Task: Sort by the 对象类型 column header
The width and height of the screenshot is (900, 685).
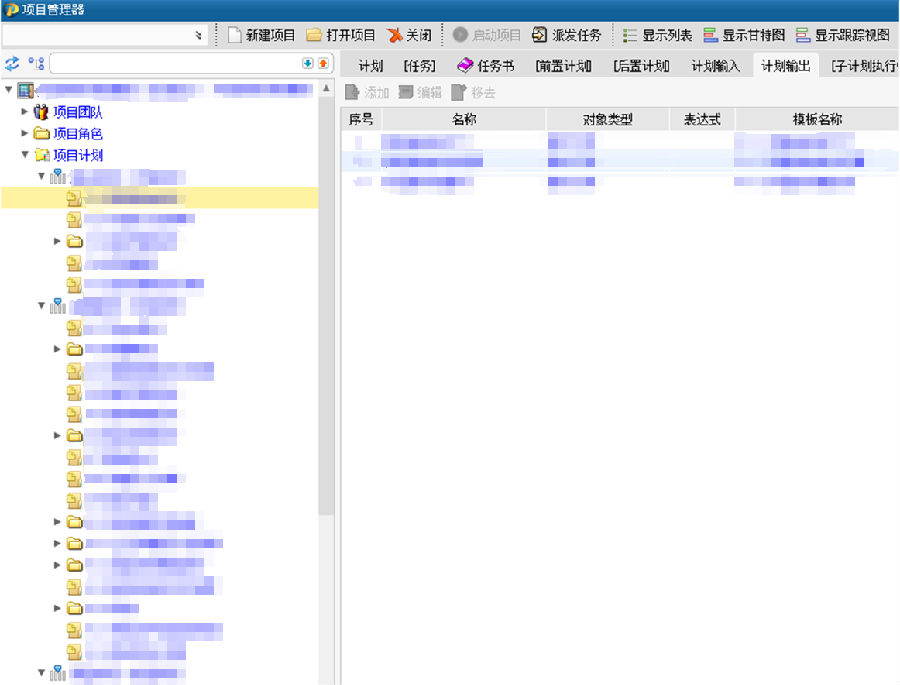Action: pyautogui.click(x=608, y=119)
